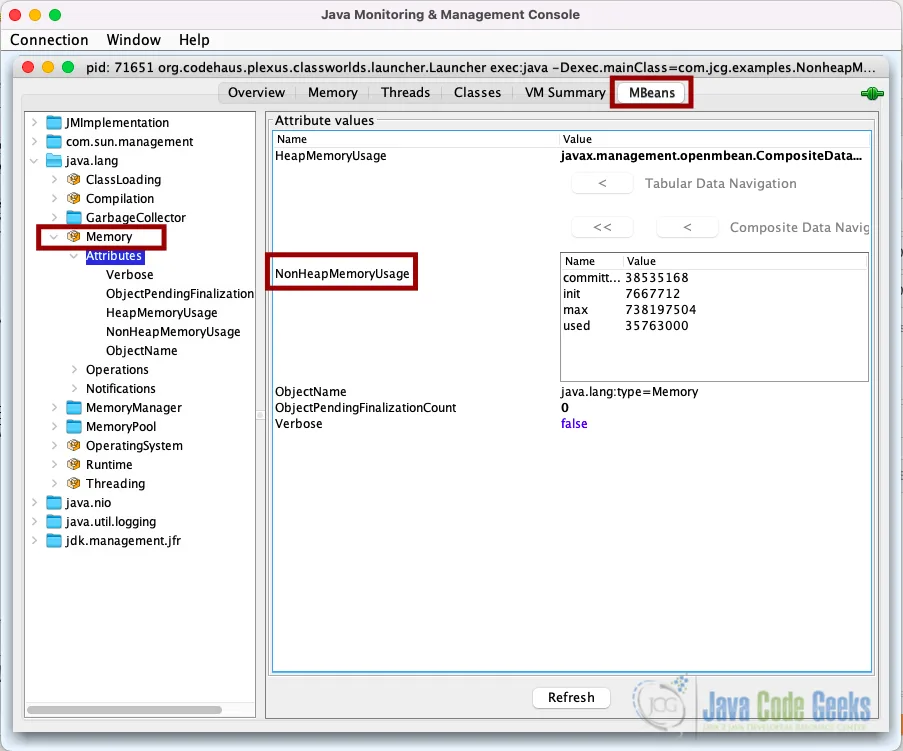Expand the GarbageCollector node
This screenshot has height=751, width=903.
pos(54,218)
